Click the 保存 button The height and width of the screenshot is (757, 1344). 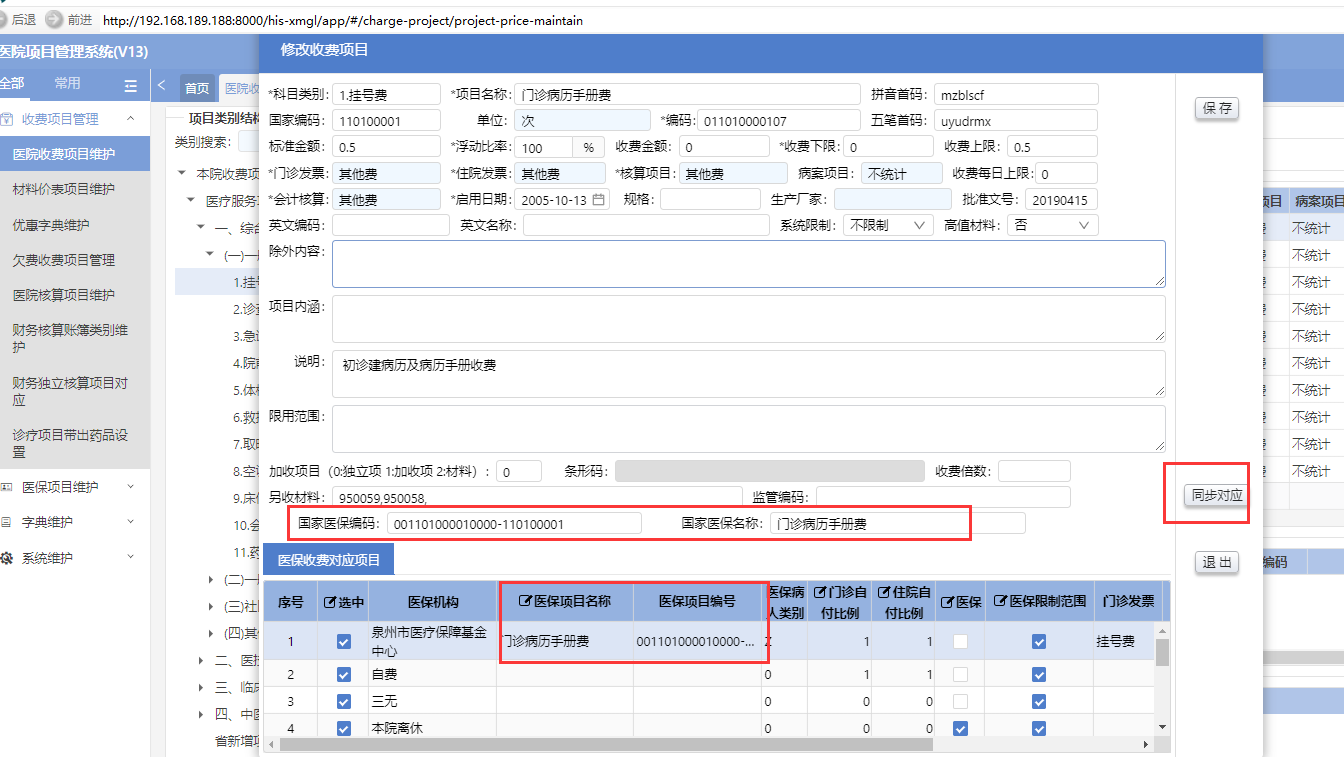point(1217,108)
